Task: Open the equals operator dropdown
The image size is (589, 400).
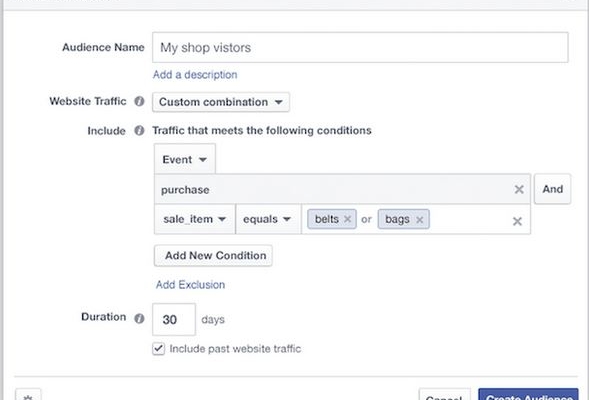Action: click(x=268, y=219)
